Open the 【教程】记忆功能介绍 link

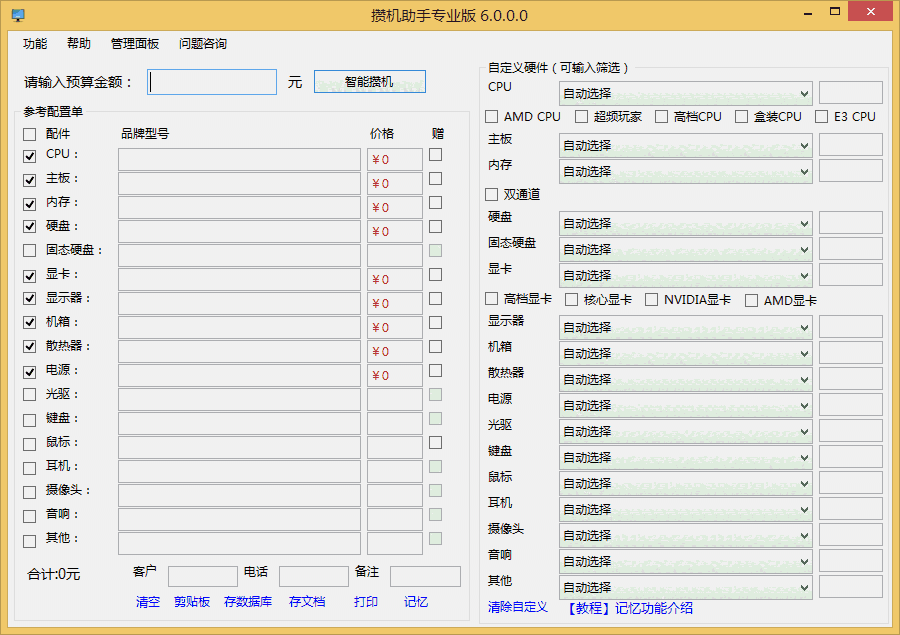click(630, 608)
